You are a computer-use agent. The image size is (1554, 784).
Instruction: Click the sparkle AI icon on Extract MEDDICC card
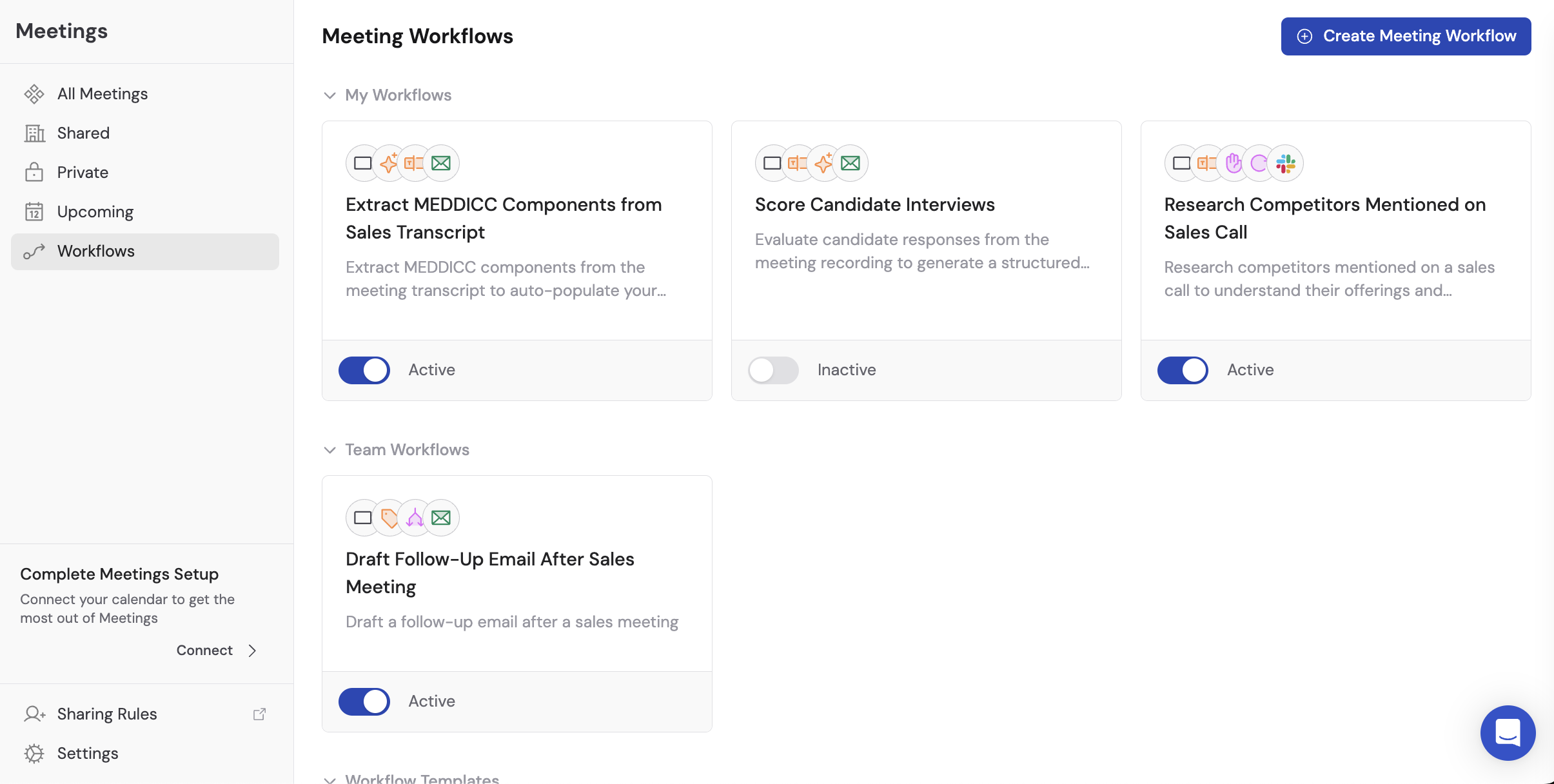tap(389, 163)
